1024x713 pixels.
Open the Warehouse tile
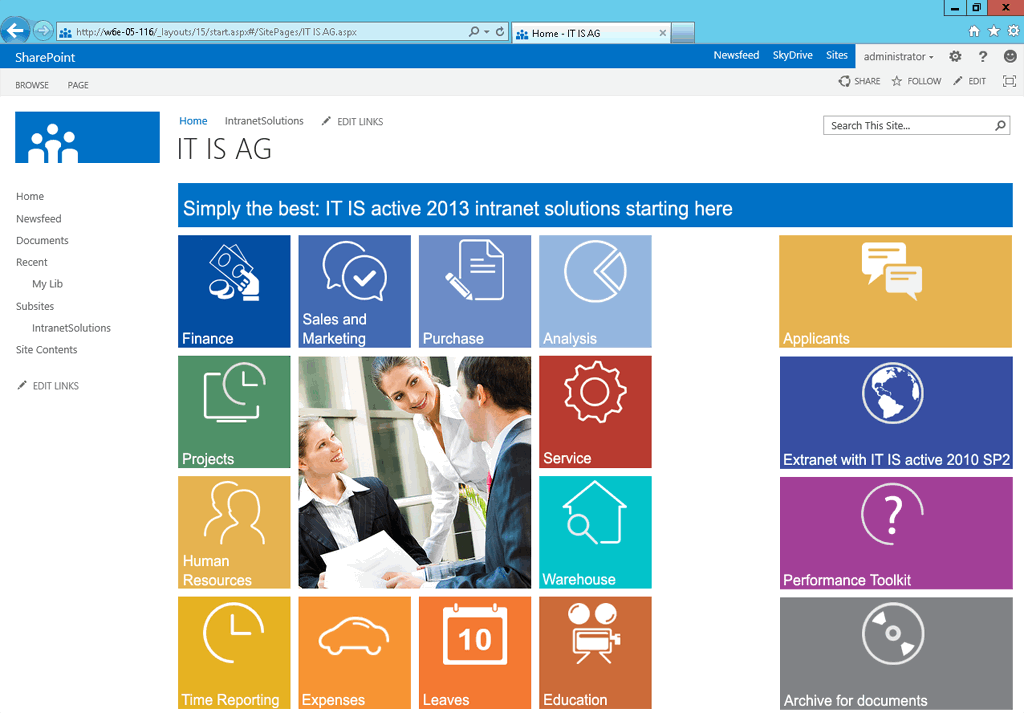tap(595, 532)
